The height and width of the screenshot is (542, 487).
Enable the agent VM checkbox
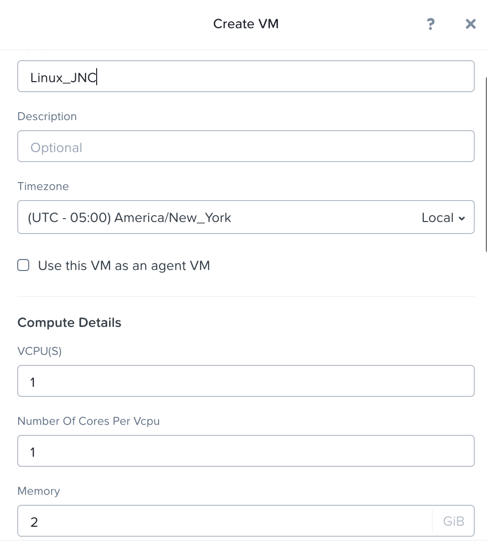(x=23, y=265)
